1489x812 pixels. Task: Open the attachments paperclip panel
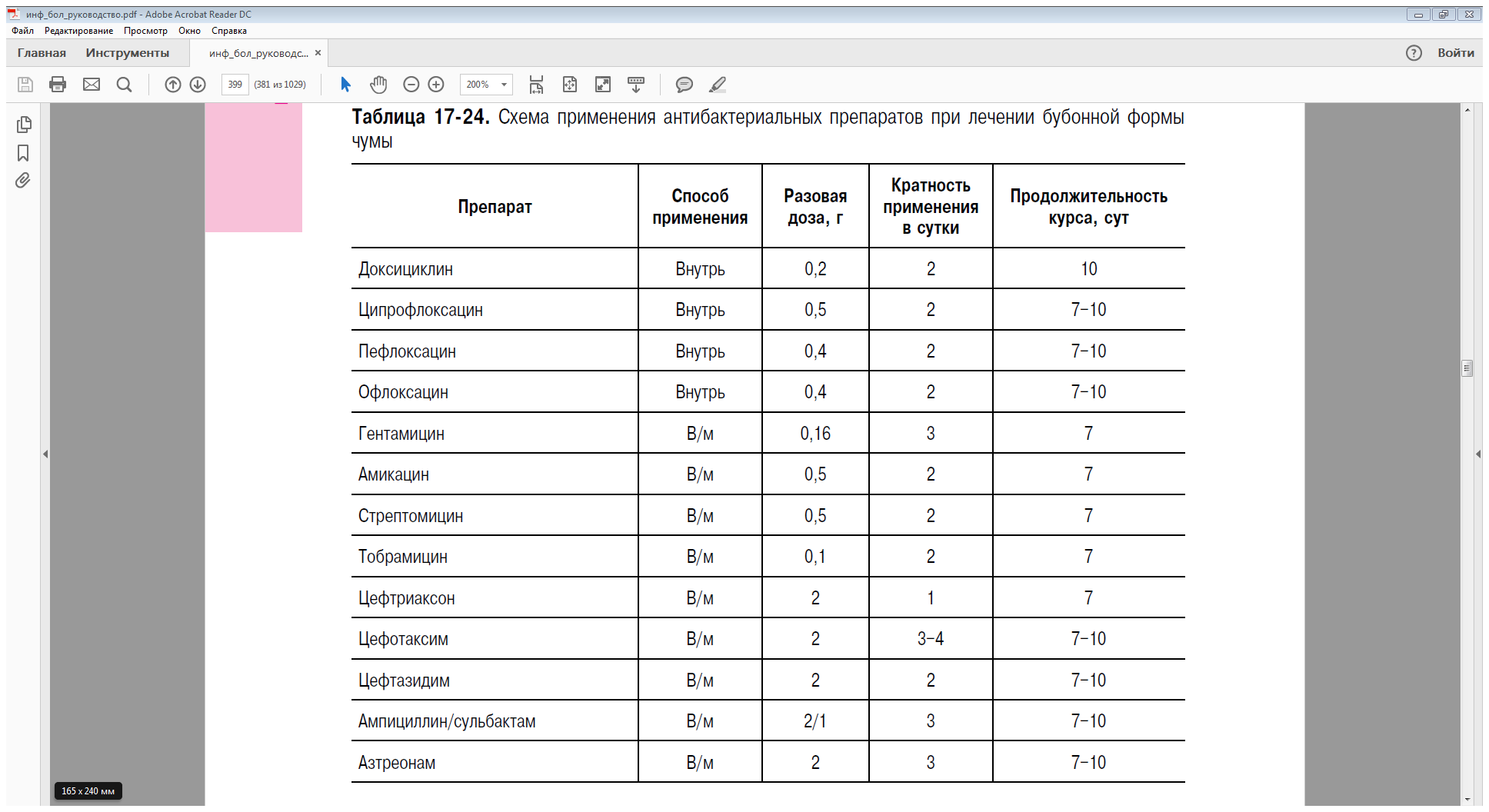(23, 181)
